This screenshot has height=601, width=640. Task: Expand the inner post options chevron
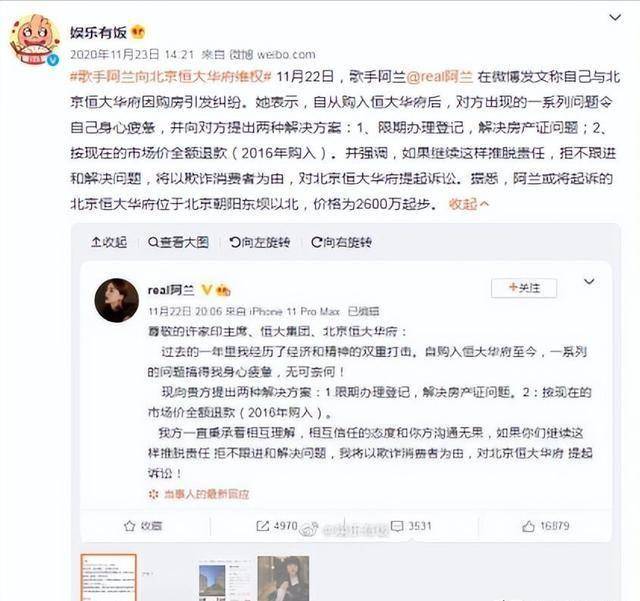pyautogui.click(x=589, y=282)
